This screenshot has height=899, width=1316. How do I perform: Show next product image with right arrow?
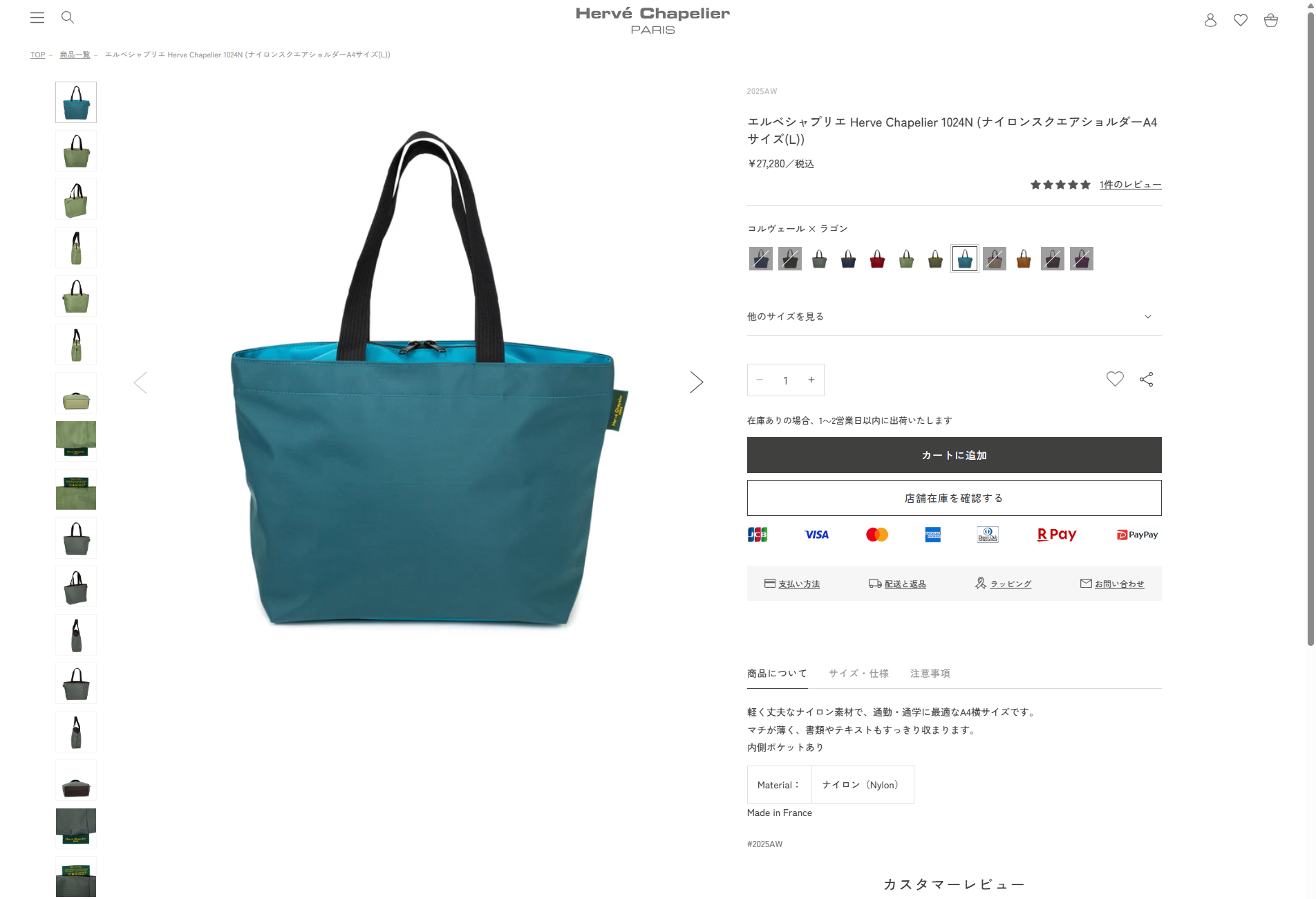point(696,382)
